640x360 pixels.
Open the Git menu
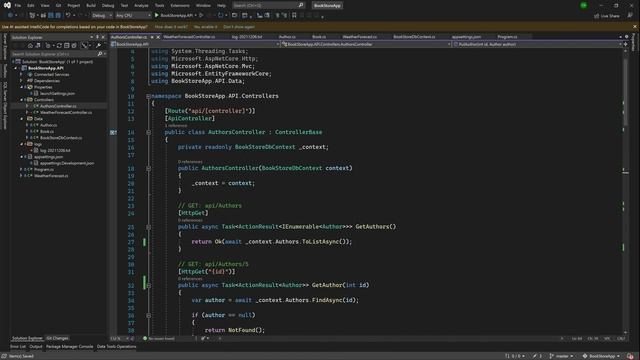tap(58, 5)
